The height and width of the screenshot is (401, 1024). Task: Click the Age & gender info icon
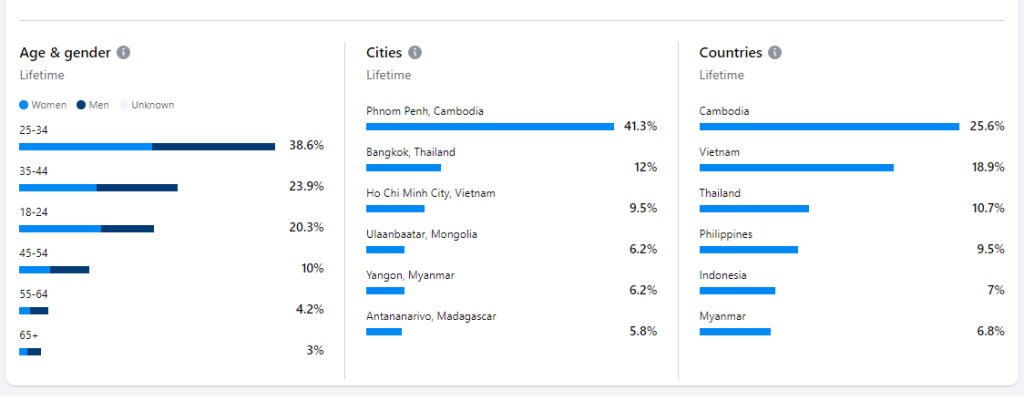tap(124, 53)
